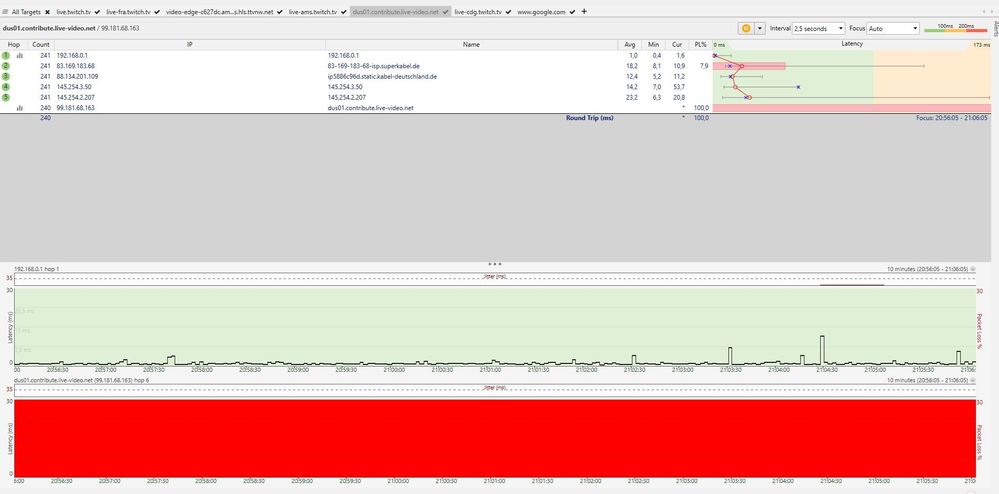Open the Interval 2,5 seconds dropdown
Viewport: 999px width, 494px height.
[x=818, y=29]
